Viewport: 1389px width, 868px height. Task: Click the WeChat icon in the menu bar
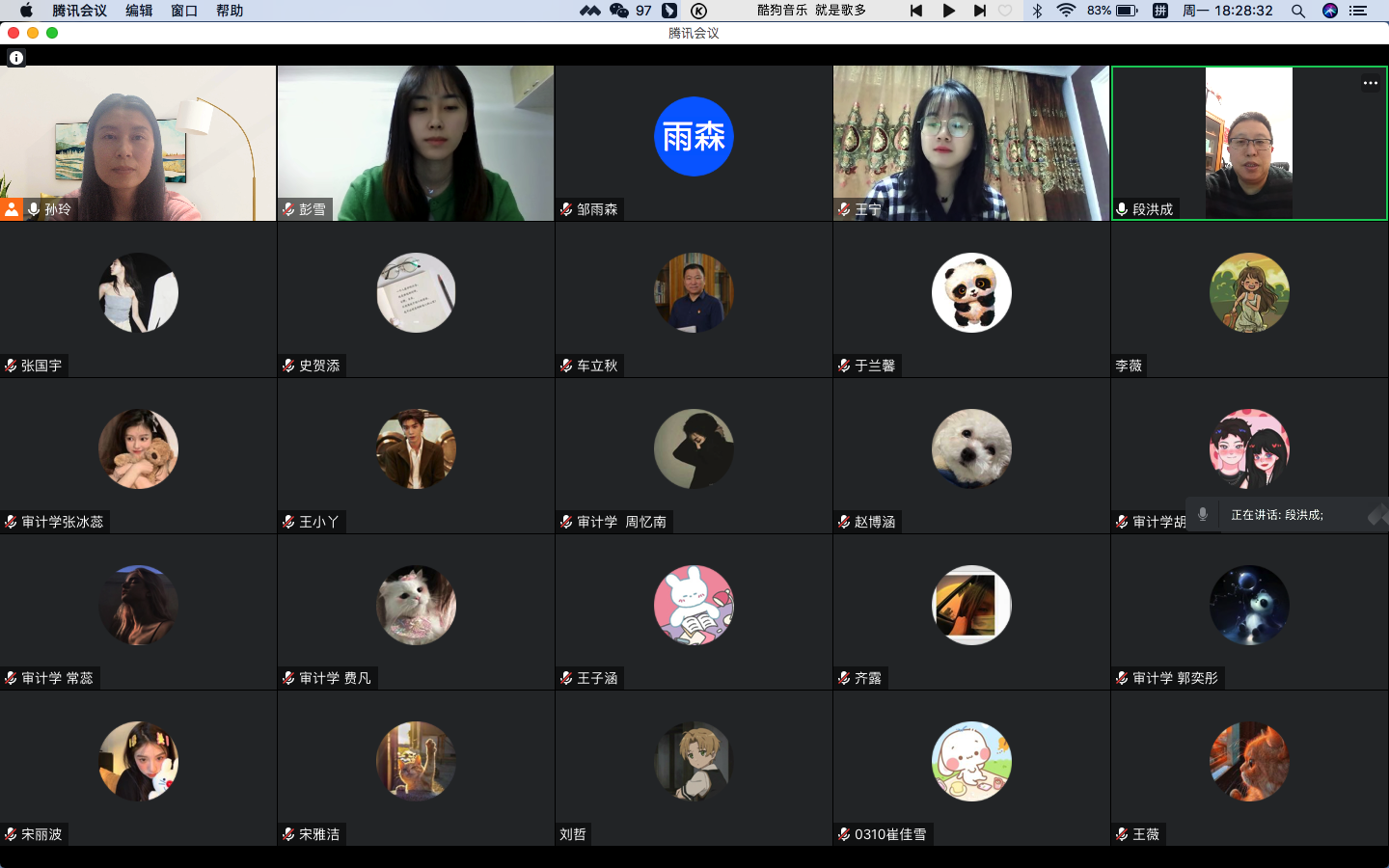click(619, 11)
